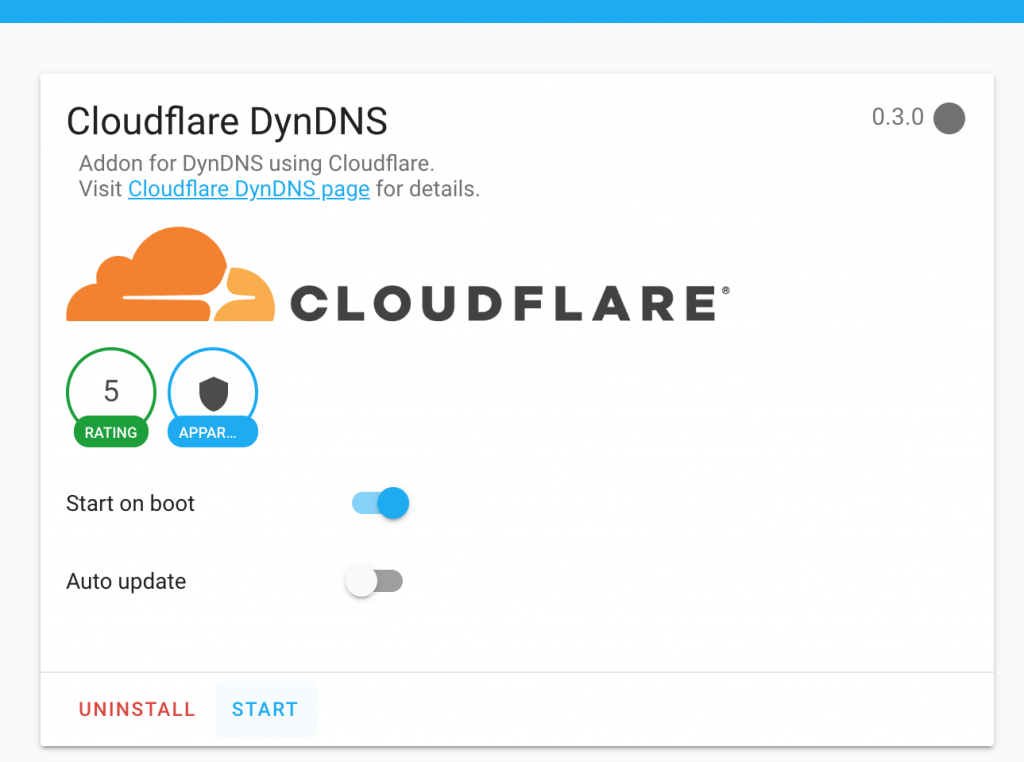Click the Start on boot label
Image resolution: width=1024 pixels, height=762 pixels.
[x=130, y=503]
